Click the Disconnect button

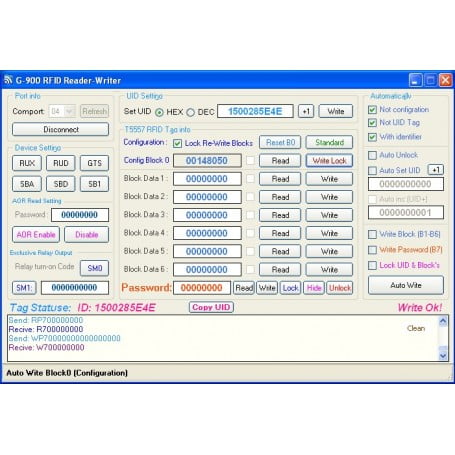click(x=61, y=129)
